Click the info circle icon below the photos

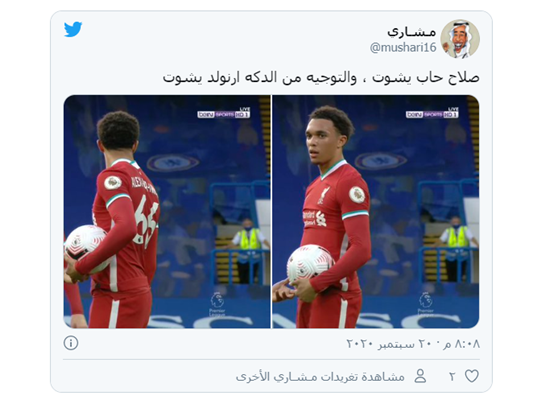coord(71,343)
